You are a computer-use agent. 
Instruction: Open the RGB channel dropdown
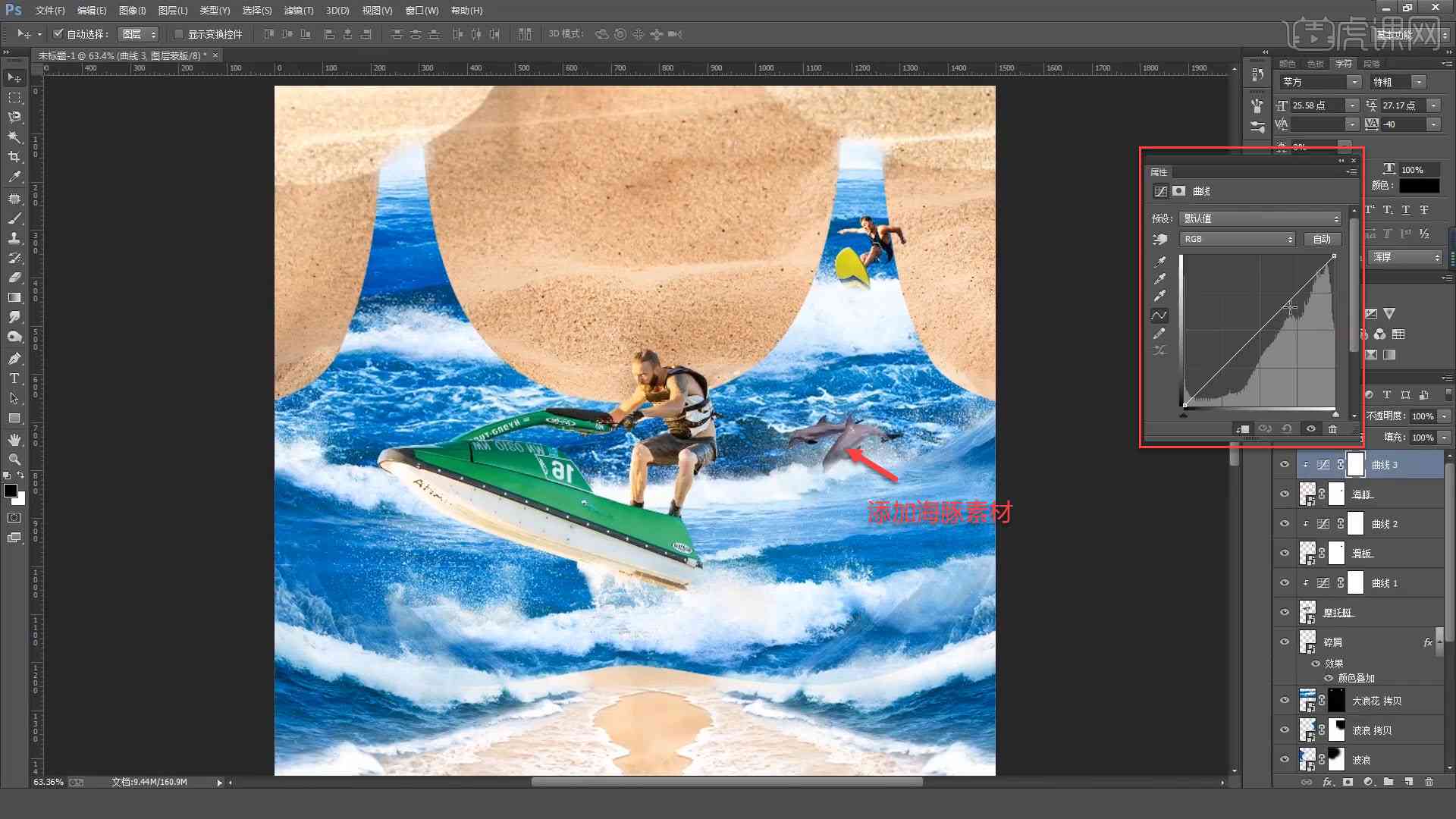click(x=1237, y=239)
